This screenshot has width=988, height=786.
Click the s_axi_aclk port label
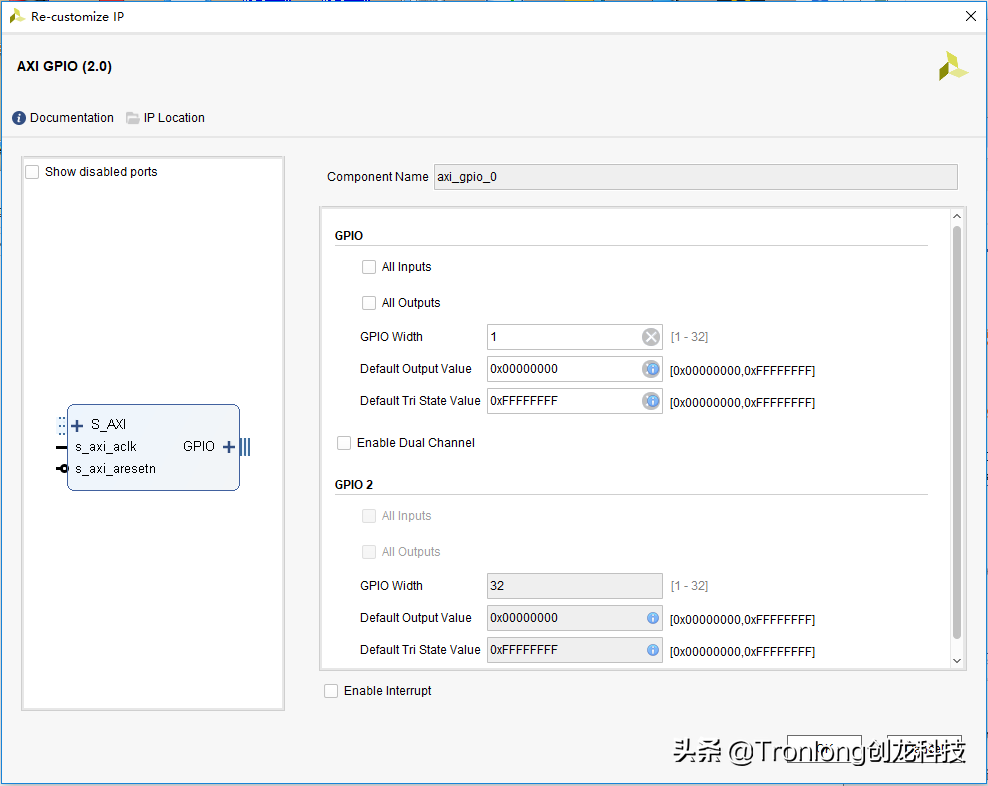106,447
